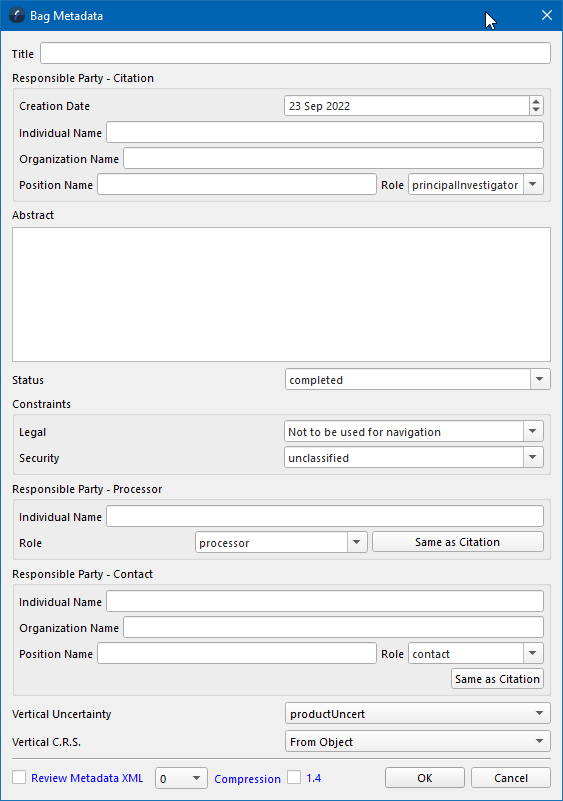Viewport: 563px width, 801px height.
Task: Focus the Title input field
Action: click(295, 54)
